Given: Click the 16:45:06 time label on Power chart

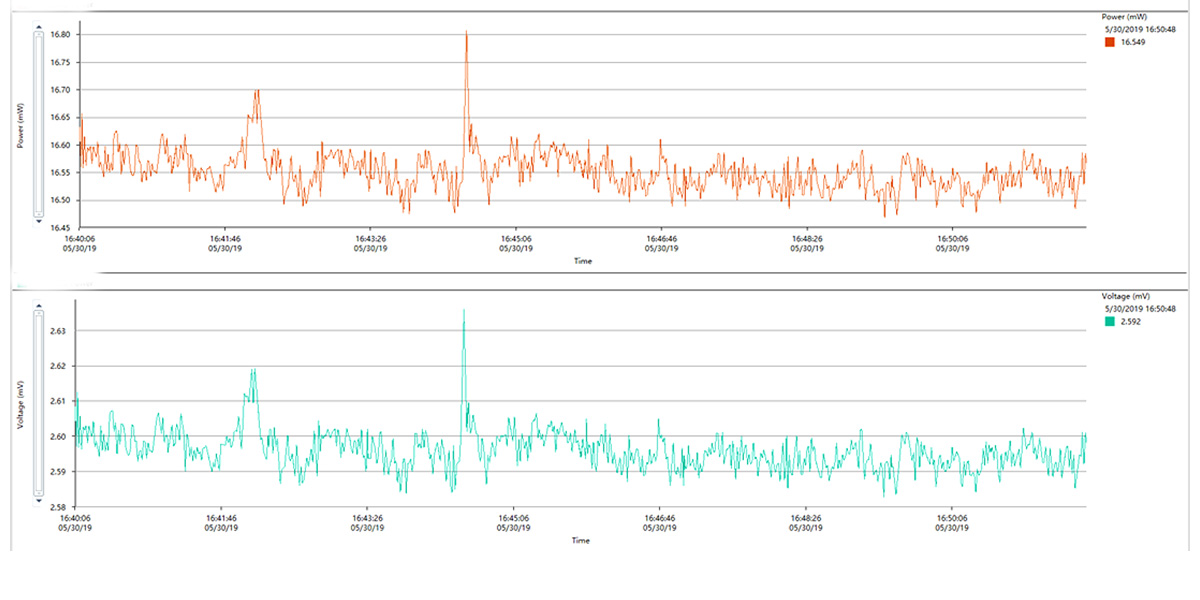Looking at the screenshot, I should [516, 240].
